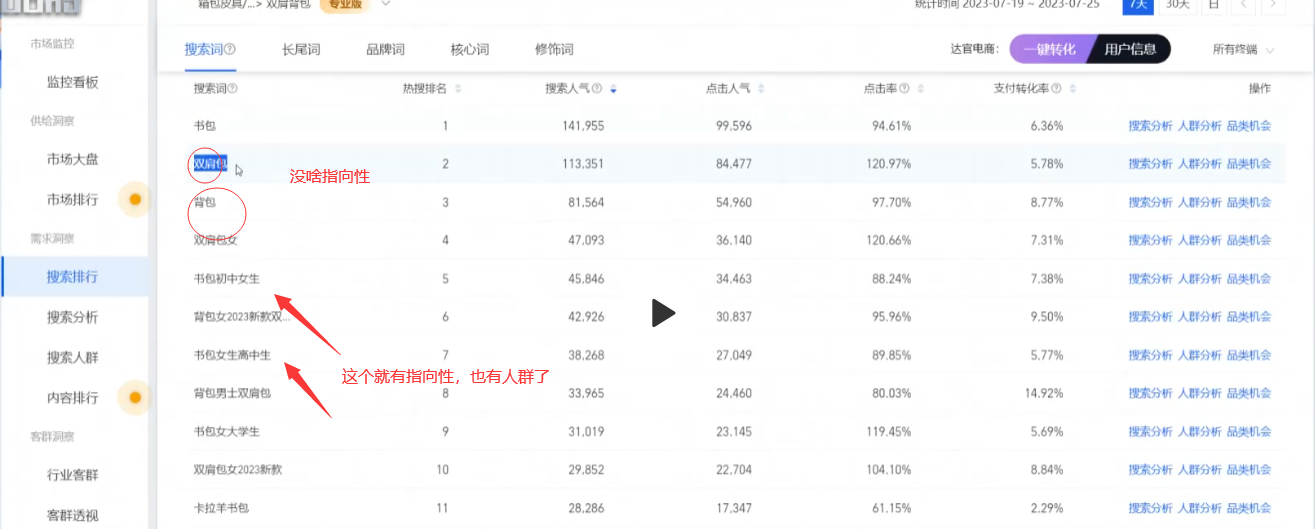Screen dimensions: 1315x529
Task: Sort table by 点击人气 arrows
Action: [761, 89]
